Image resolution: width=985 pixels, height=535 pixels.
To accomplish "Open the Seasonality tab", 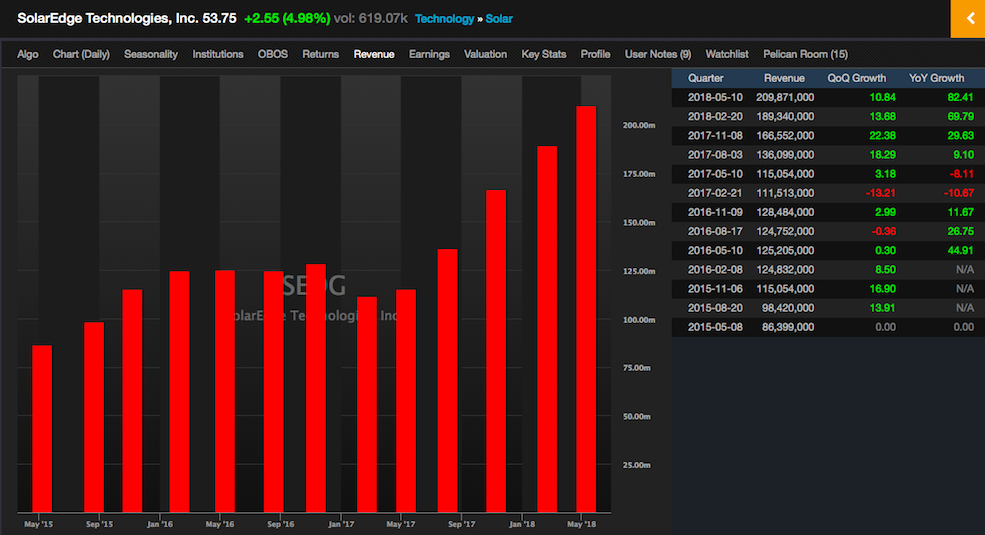I will (x=151, y=54).
